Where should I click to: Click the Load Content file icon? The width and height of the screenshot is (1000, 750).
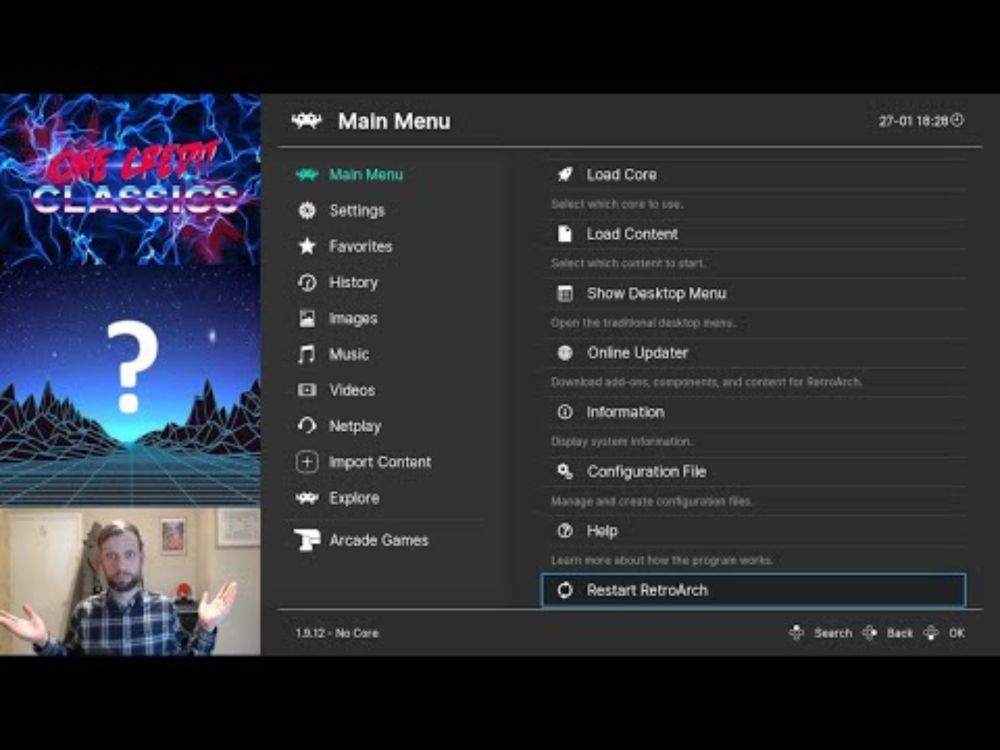[x=565, y=233]
